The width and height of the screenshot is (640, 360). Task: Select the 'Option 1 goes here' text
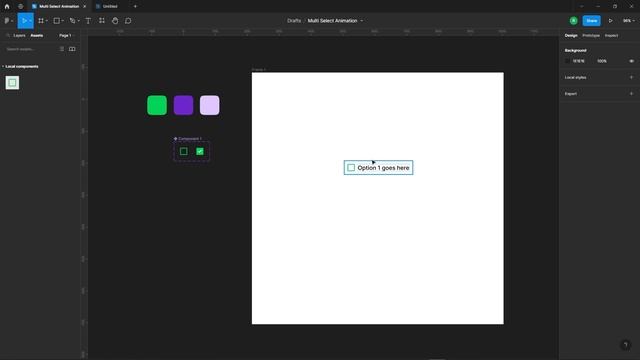(383, 168)
